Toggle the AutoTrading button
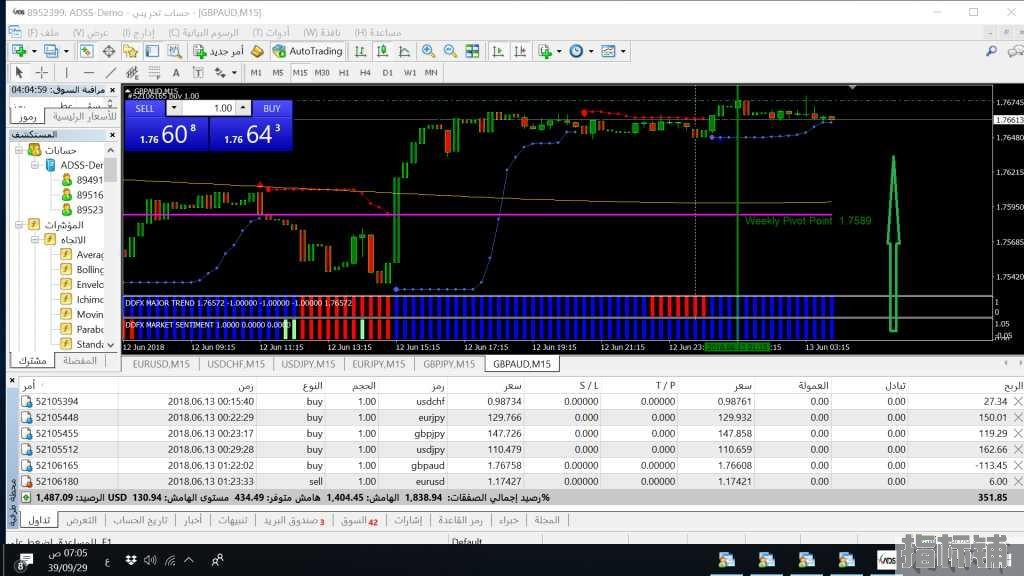This screenshot has width=1024, height=576. pos(308,51)
